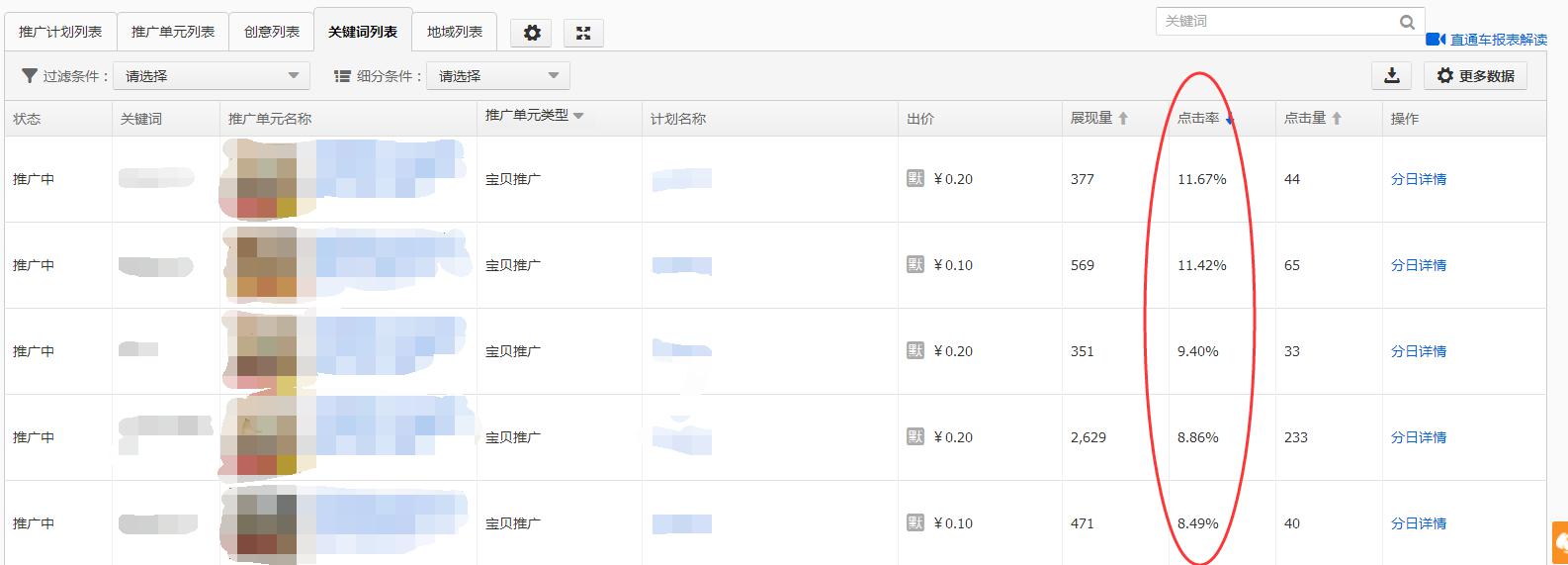The height and width of the screenshot is (565, 1568).
Task: Click the 关键词 search input field
Action: [1275, 22]
